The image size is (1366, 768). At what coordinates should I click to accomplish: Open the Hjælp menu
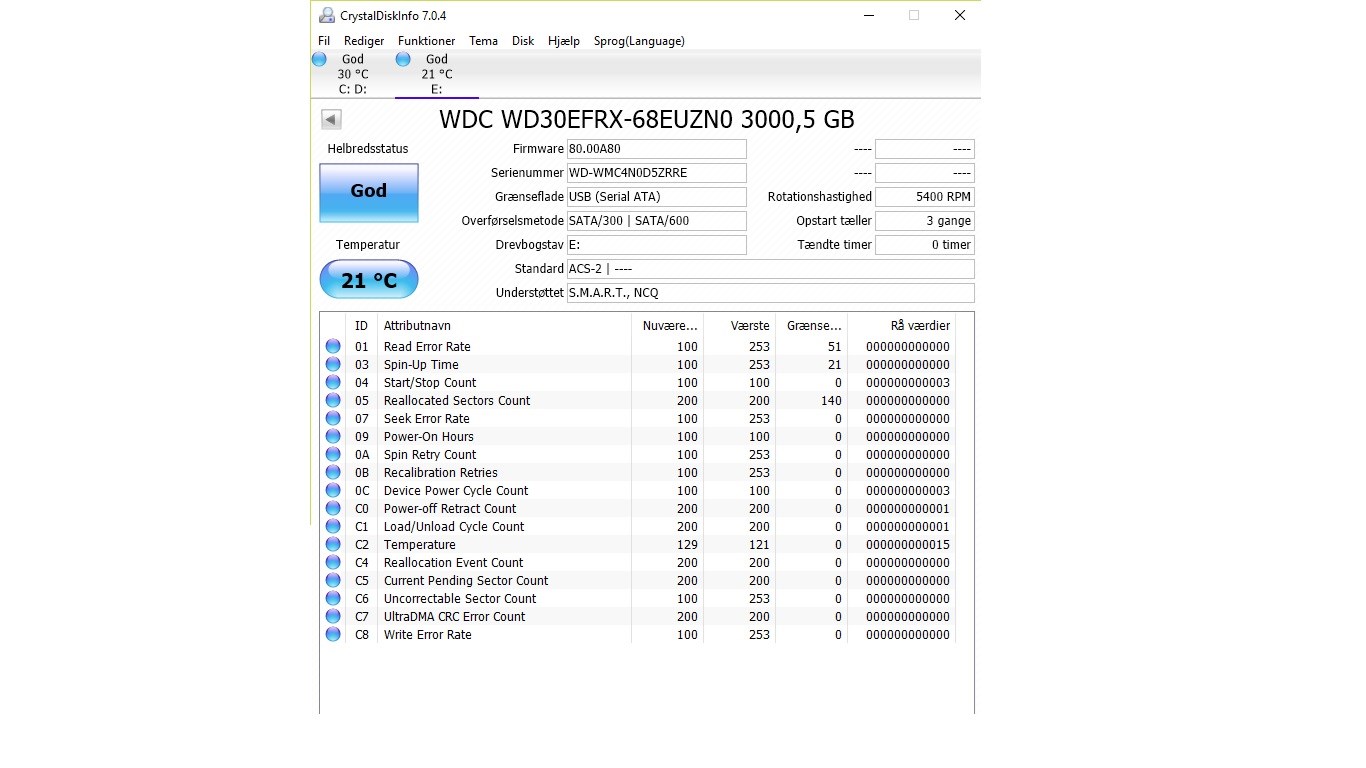(x=564, y=41)
